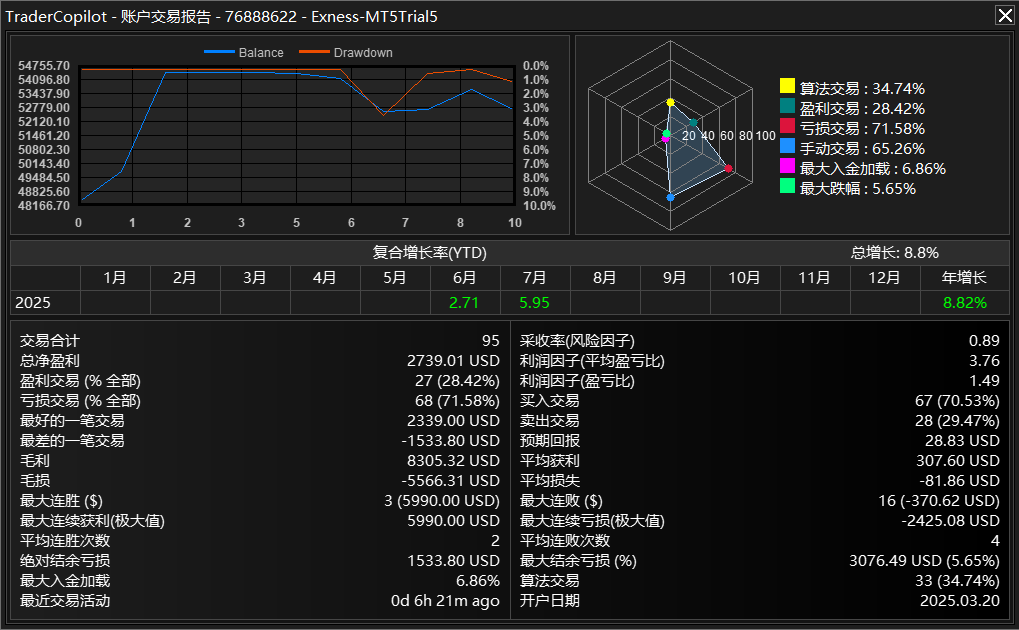1019x630 pixels.
Task: Click the July growth value 5.95
Action: [534, 302]
